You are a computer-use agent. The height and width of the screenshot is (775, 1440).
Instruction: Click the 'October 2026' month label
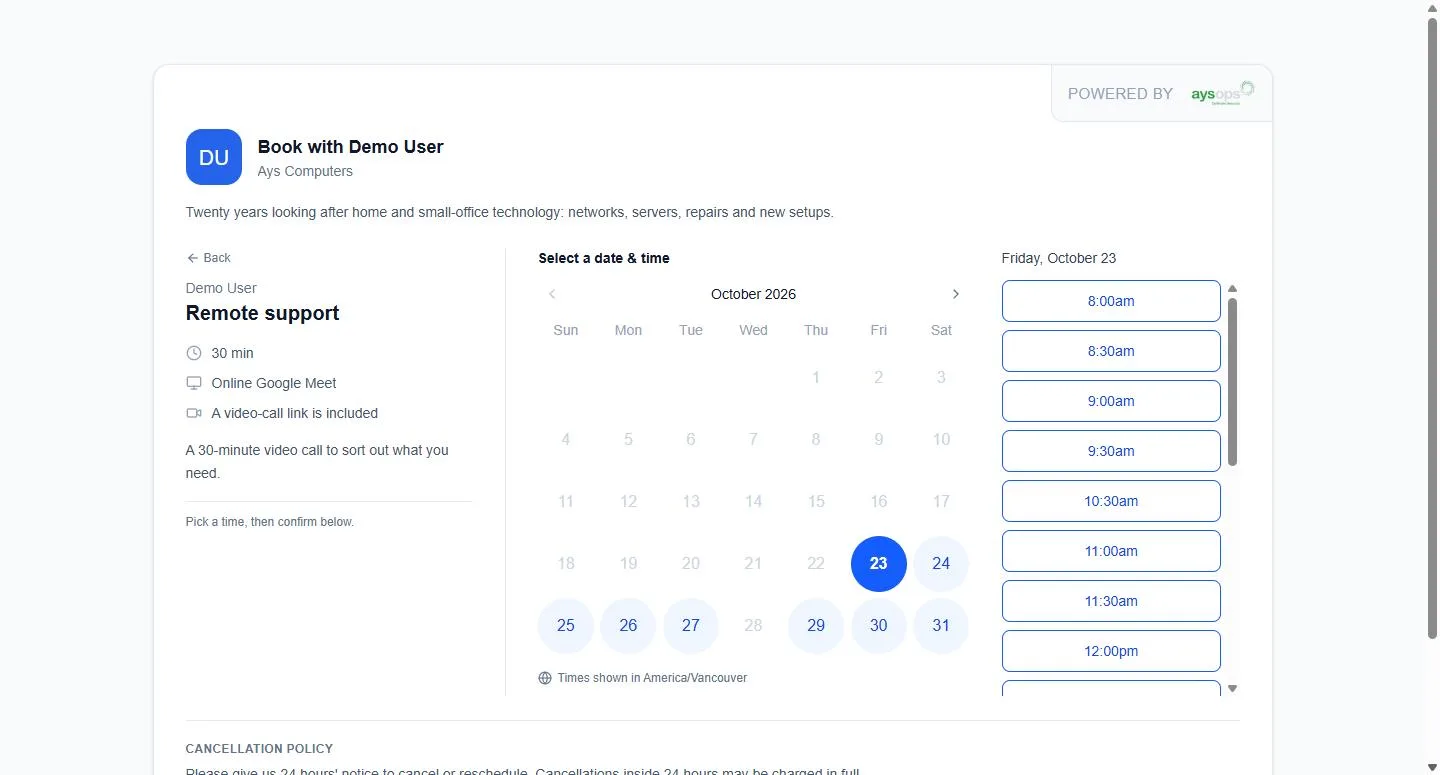(753, 294)
